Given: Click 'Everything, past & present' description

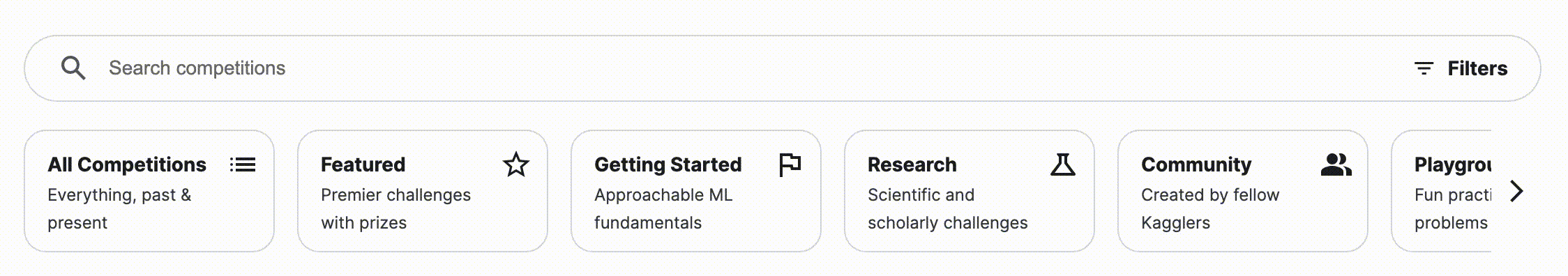Looking at the screenshot, I should 119,209.
